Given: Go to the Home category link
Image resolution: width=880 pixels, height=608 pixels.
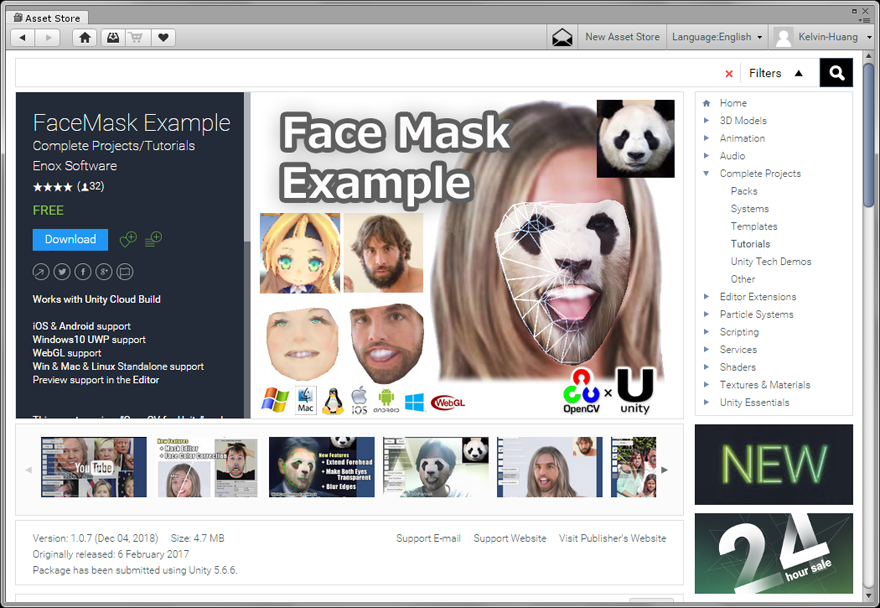Looking at the screenshot, I should 733,103.
